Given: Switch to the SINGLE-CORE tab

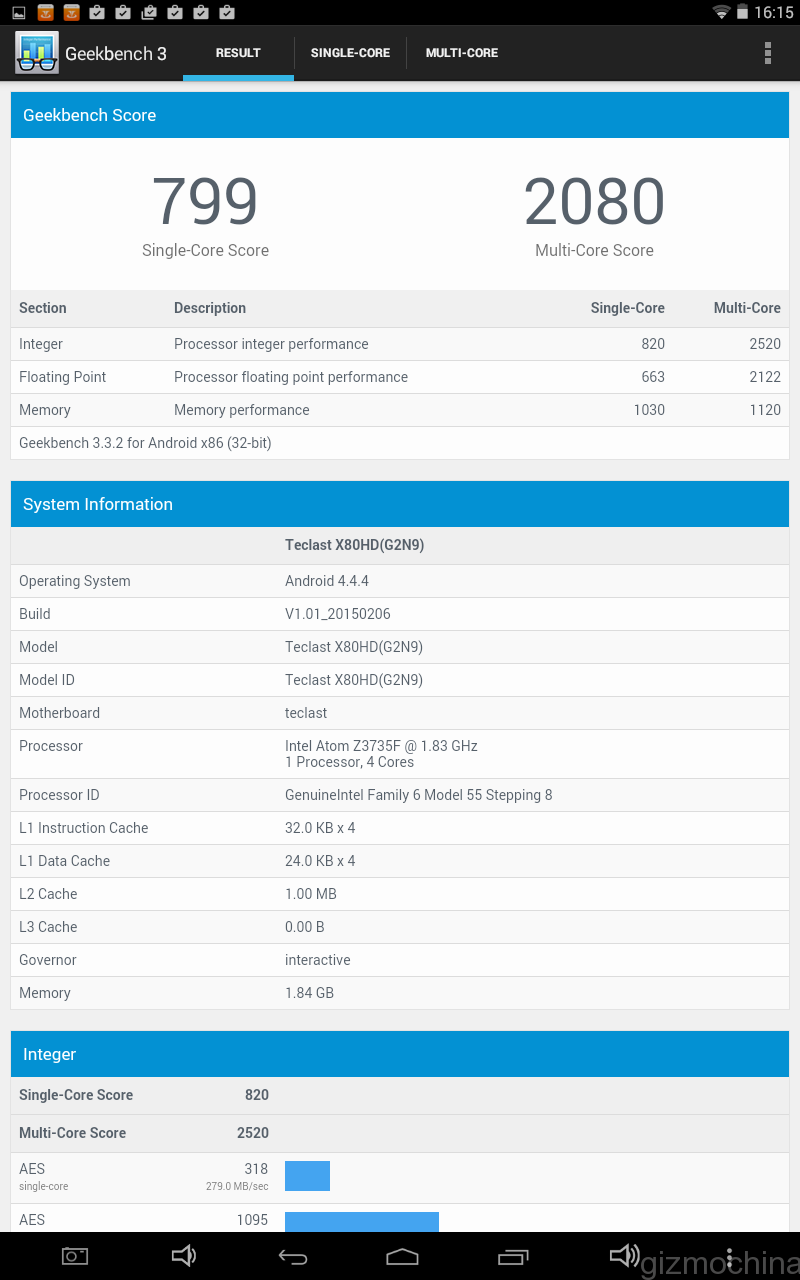Looking at the screenshot, I should pyautogui.click(x=350, y=53).
